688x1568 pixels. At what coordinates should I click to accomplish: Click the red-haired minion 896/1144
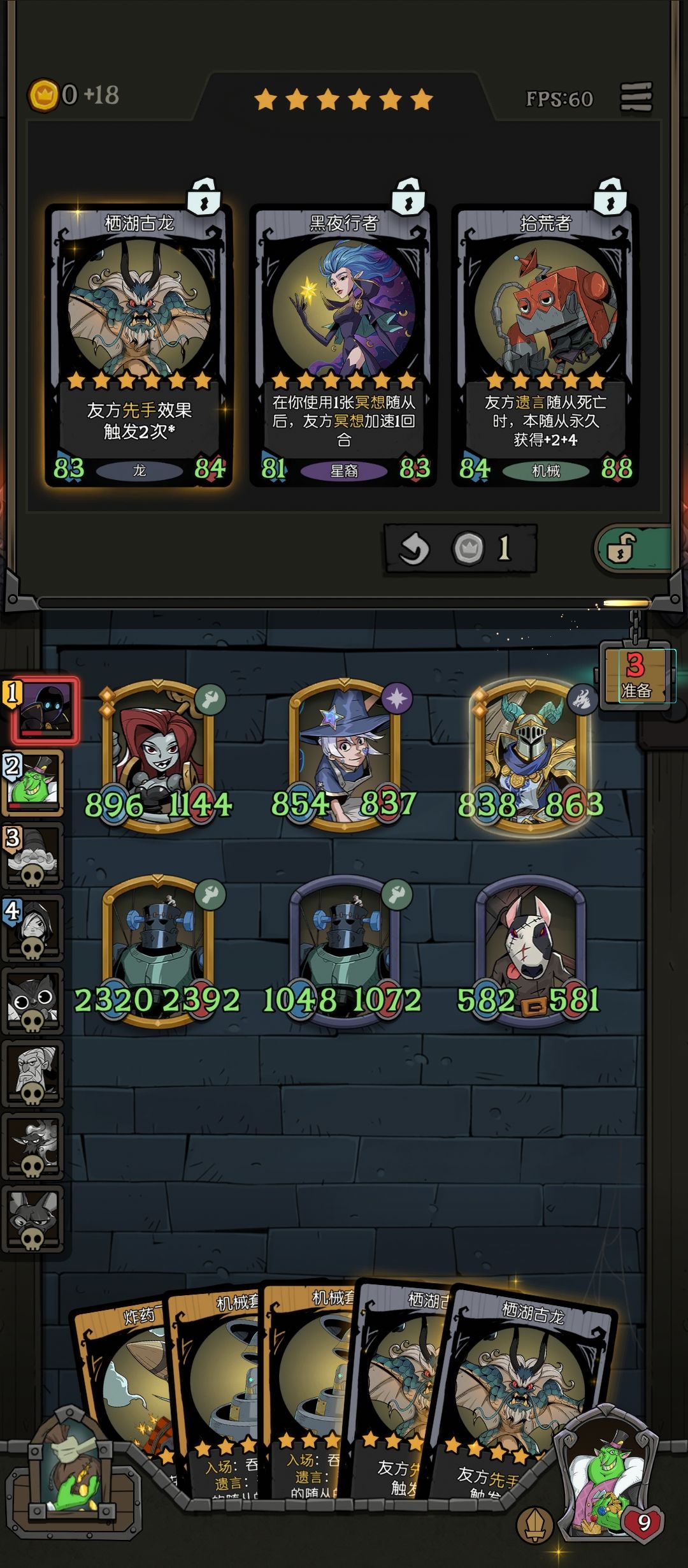tap(158, 757)
